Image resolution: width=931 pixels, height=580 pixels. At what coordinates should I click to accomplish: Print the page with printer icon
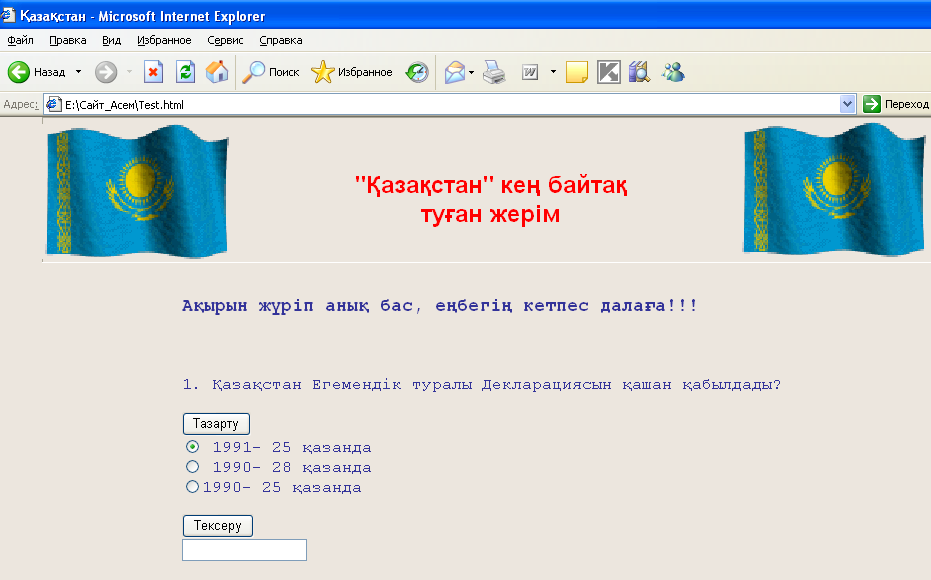494,72
